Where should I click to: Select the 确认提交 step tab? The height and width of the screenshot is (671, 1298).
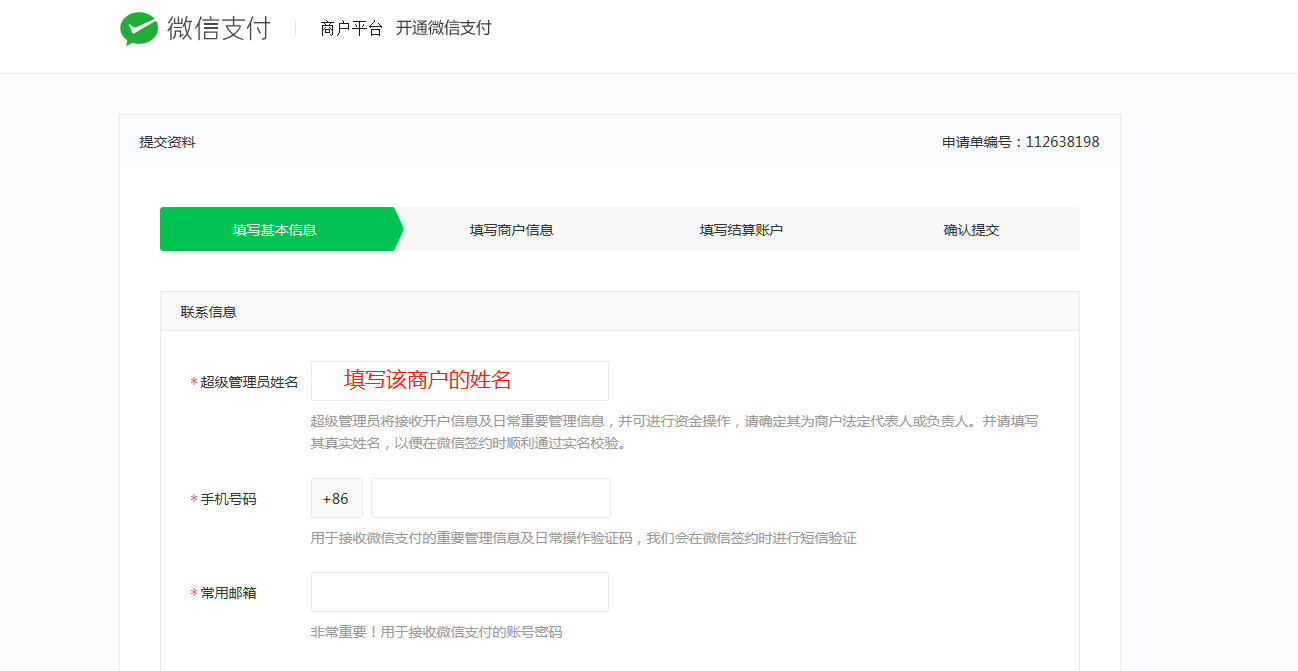pos(971,230)
